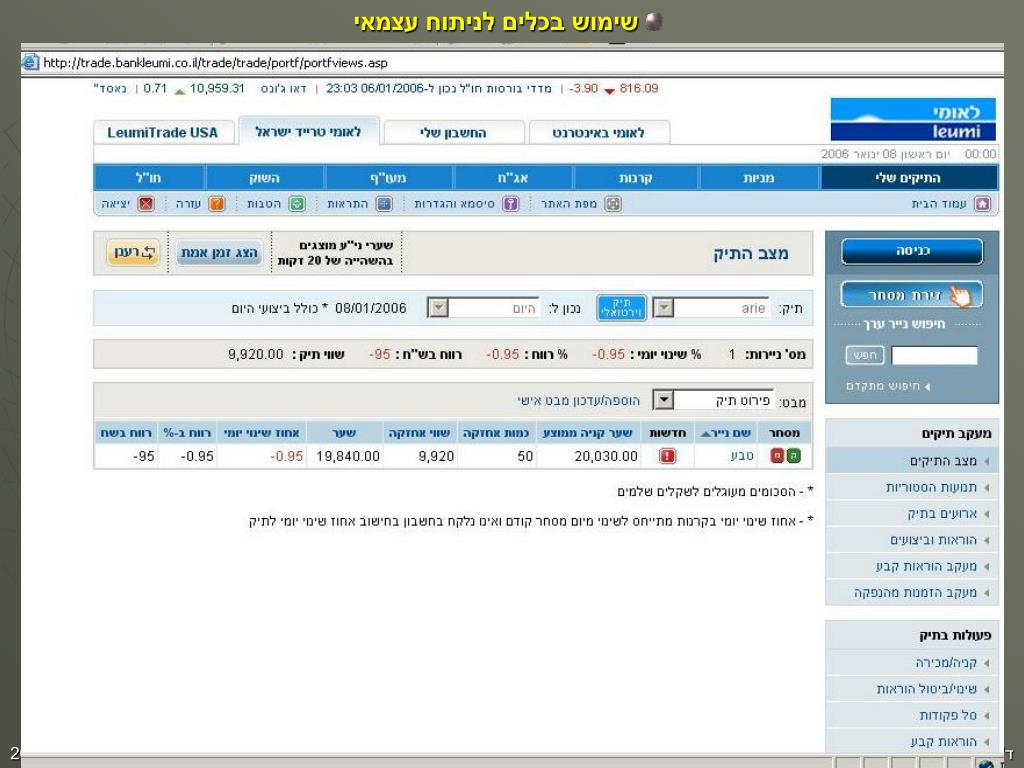Click the הוספה/עדכון מבט אישי link
1024x768 pixels.
click(x=579, y=400)
